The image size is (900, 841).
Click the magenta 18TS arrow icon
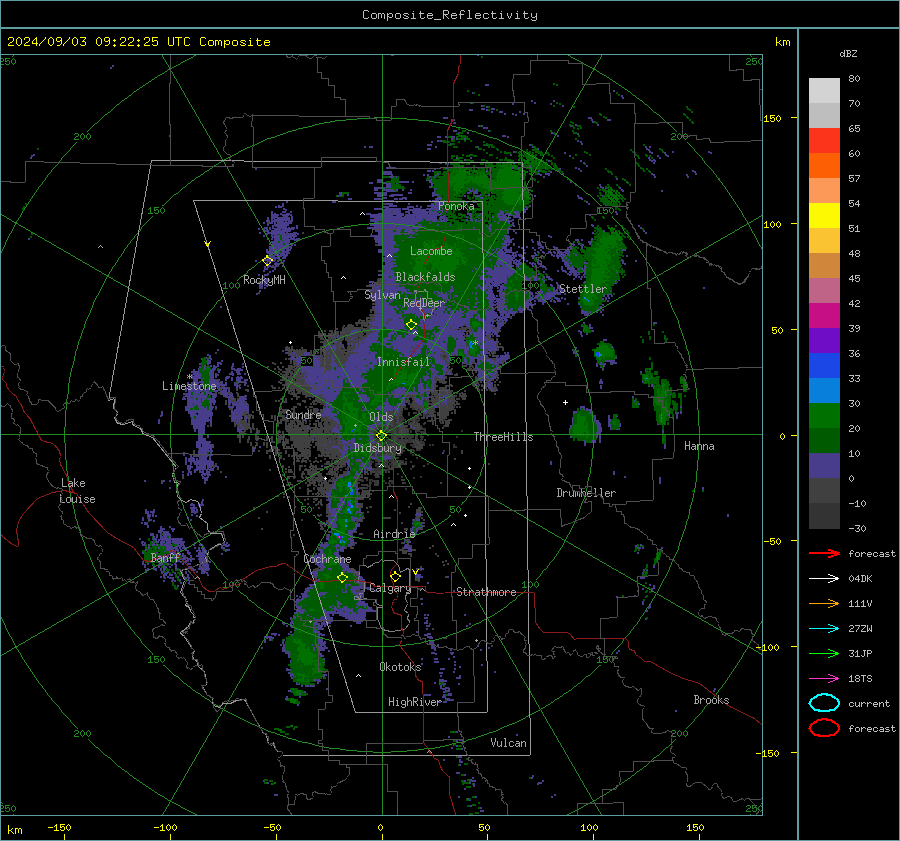click(824, 679)
